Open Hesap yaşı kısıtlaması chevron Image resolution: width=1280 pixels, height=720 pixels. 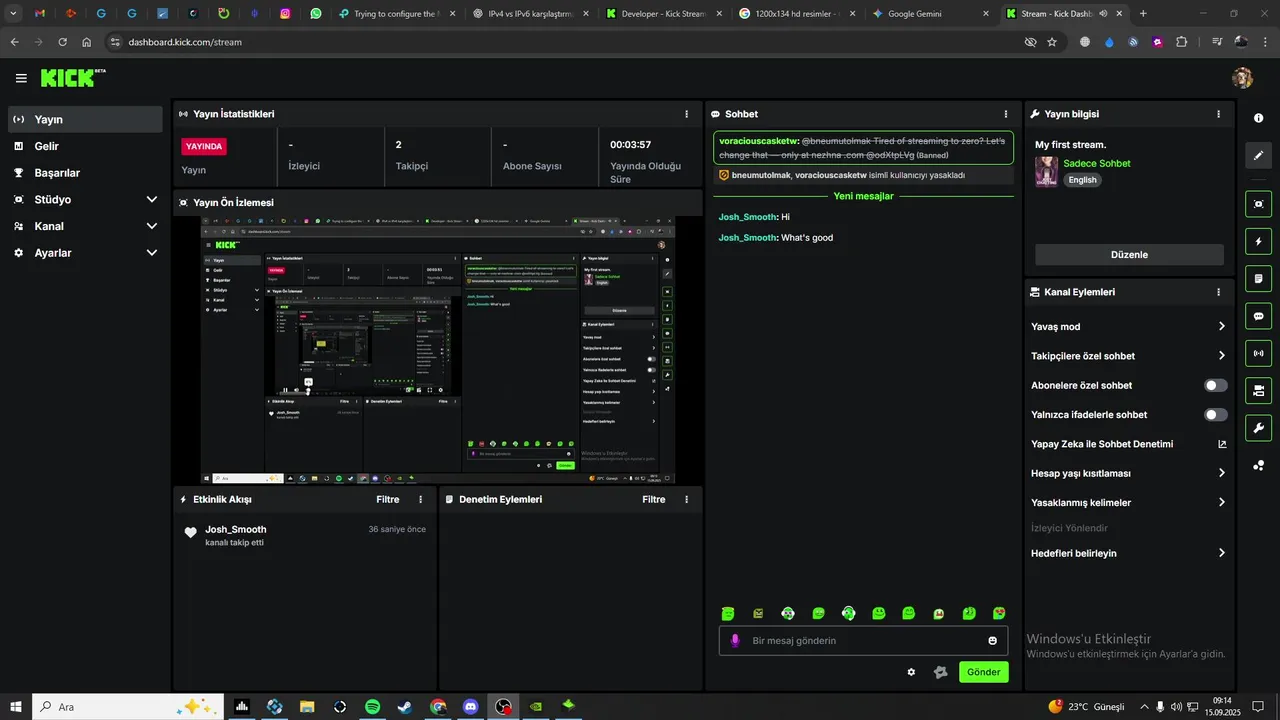(x=1222, y=473)
